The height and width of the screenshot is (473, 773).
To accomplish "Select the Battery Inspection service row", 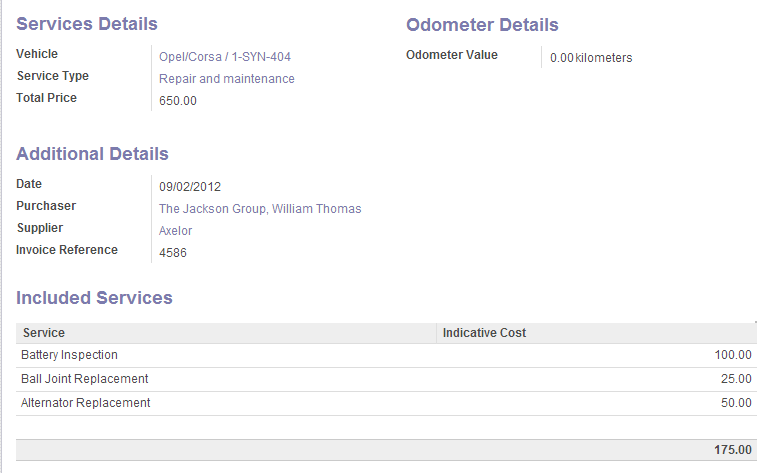I will point(70,355).
